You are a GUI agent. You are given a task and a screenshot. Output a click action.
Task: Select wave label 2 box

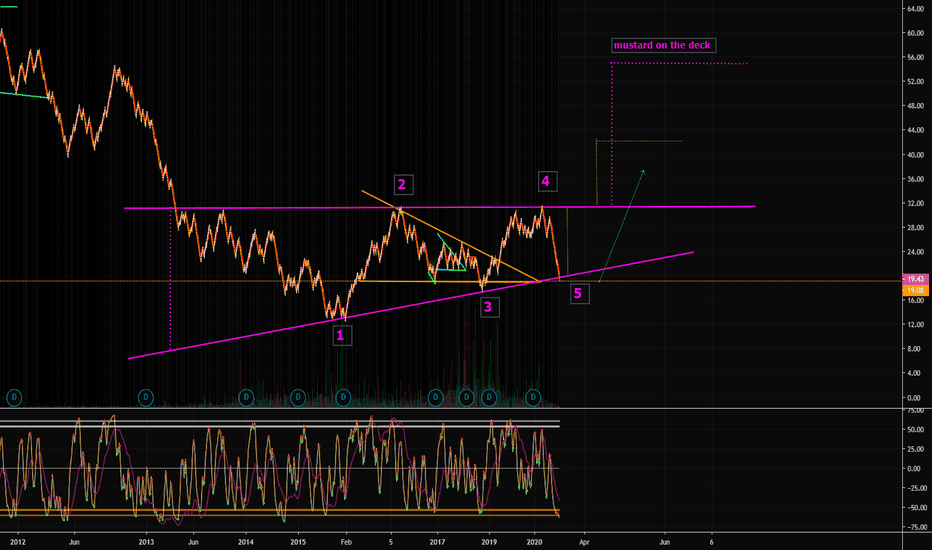click(402, 184)
